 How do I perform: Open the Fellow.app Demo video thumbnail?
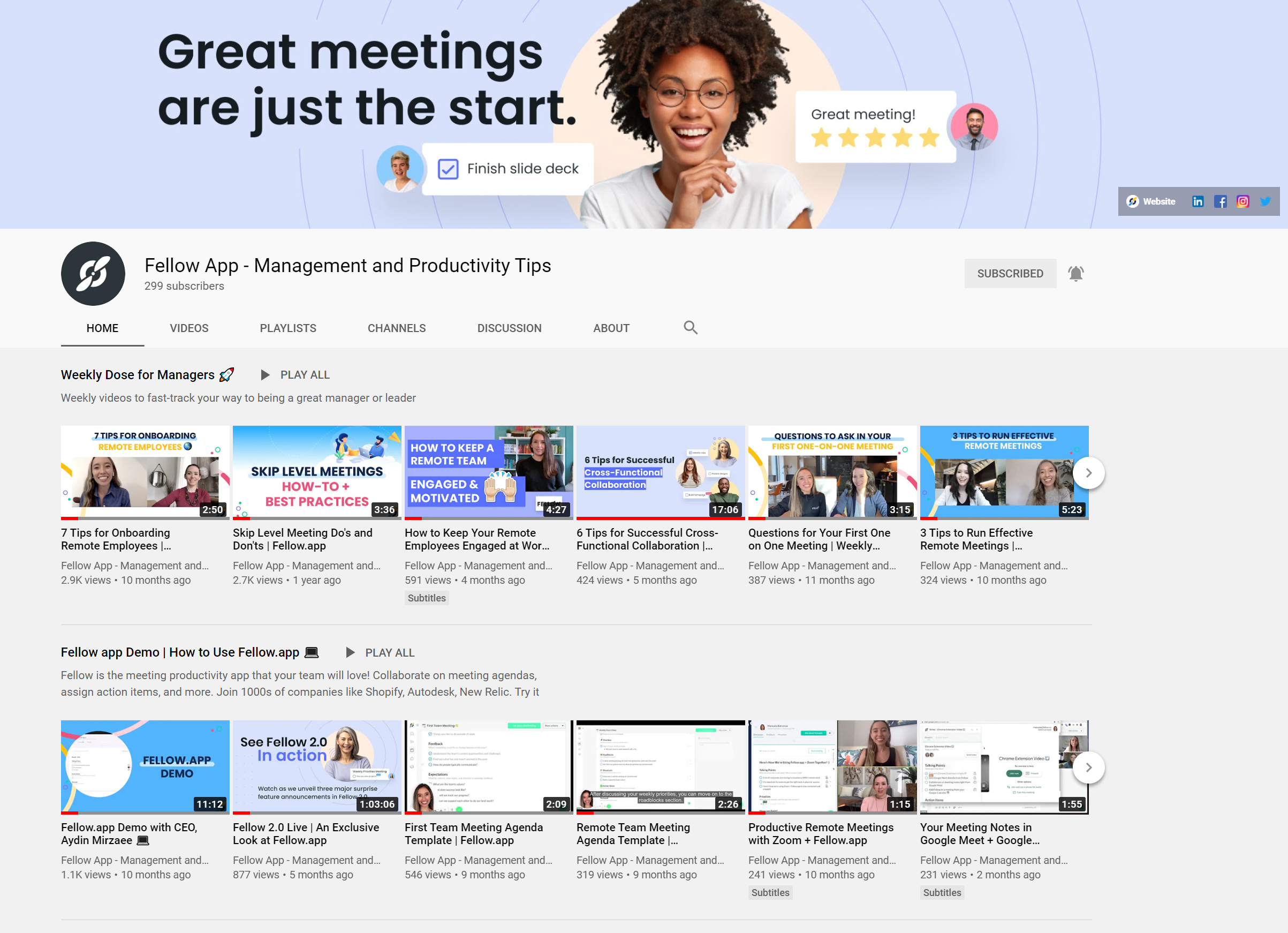145,766
